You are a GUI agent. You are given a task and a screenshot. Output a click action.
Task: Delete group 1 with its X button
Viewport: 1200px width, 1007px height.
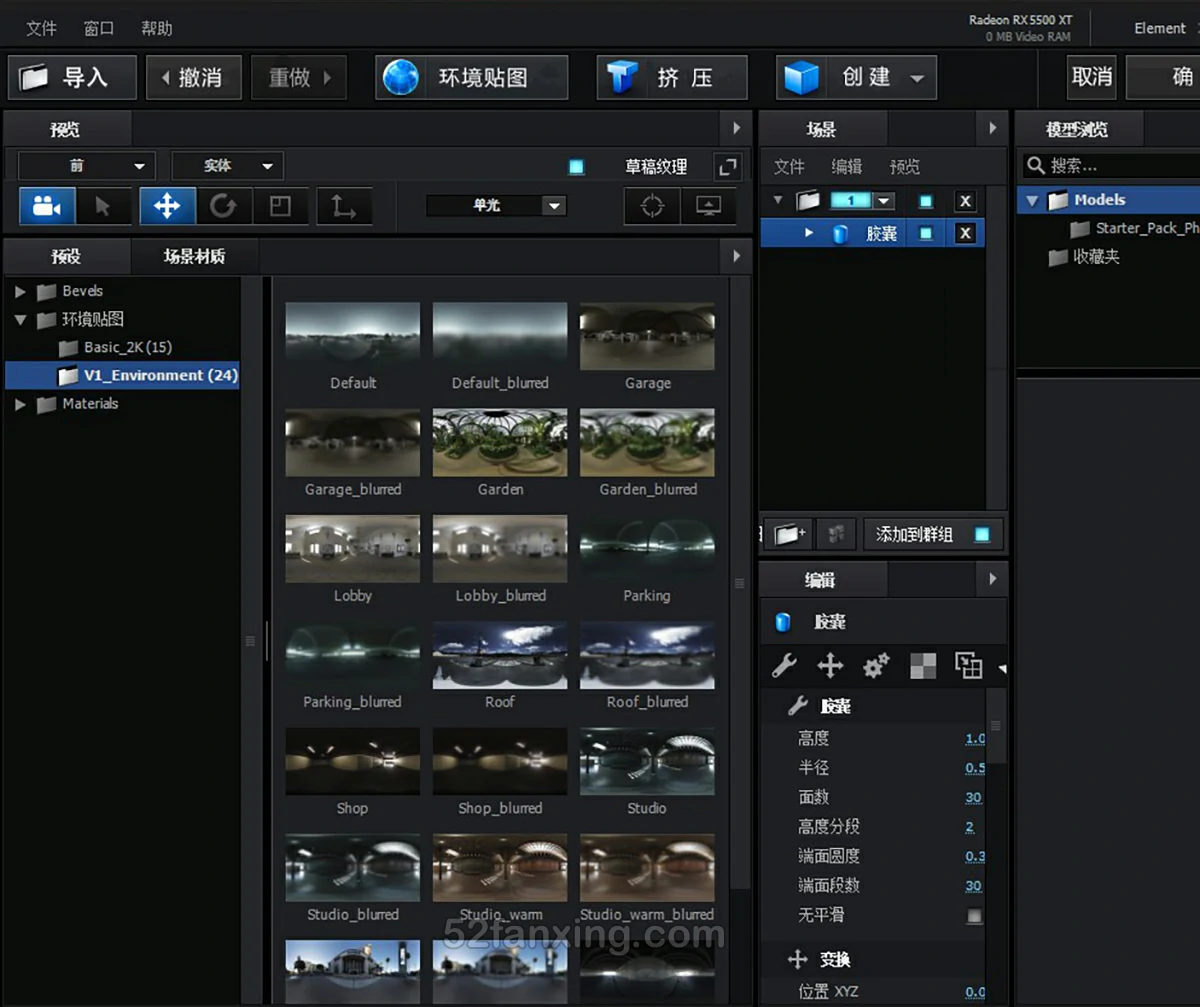[x=965, y=201]
